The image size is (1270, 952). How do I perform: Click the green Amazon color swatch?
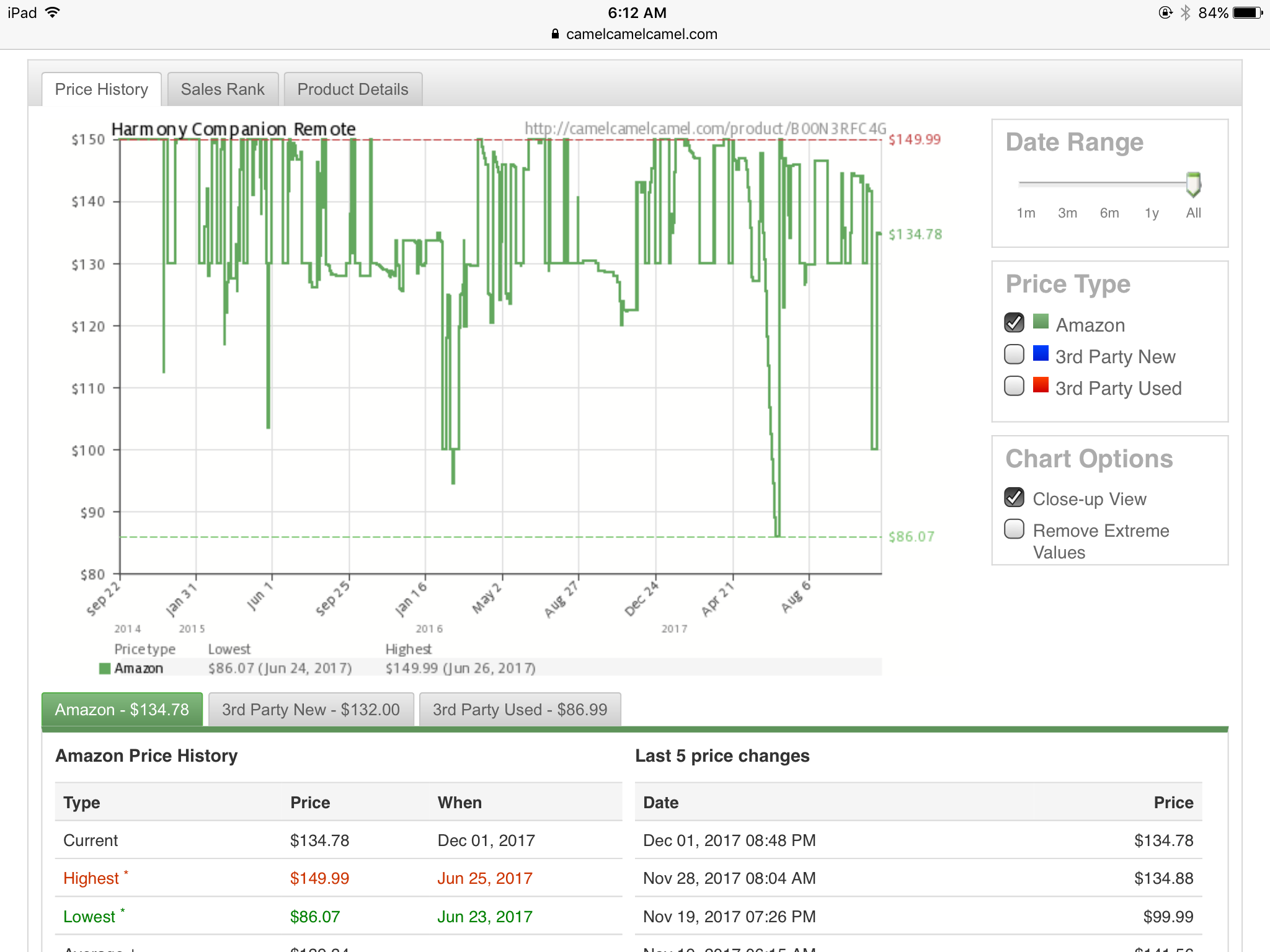(x=1041, y=322)
